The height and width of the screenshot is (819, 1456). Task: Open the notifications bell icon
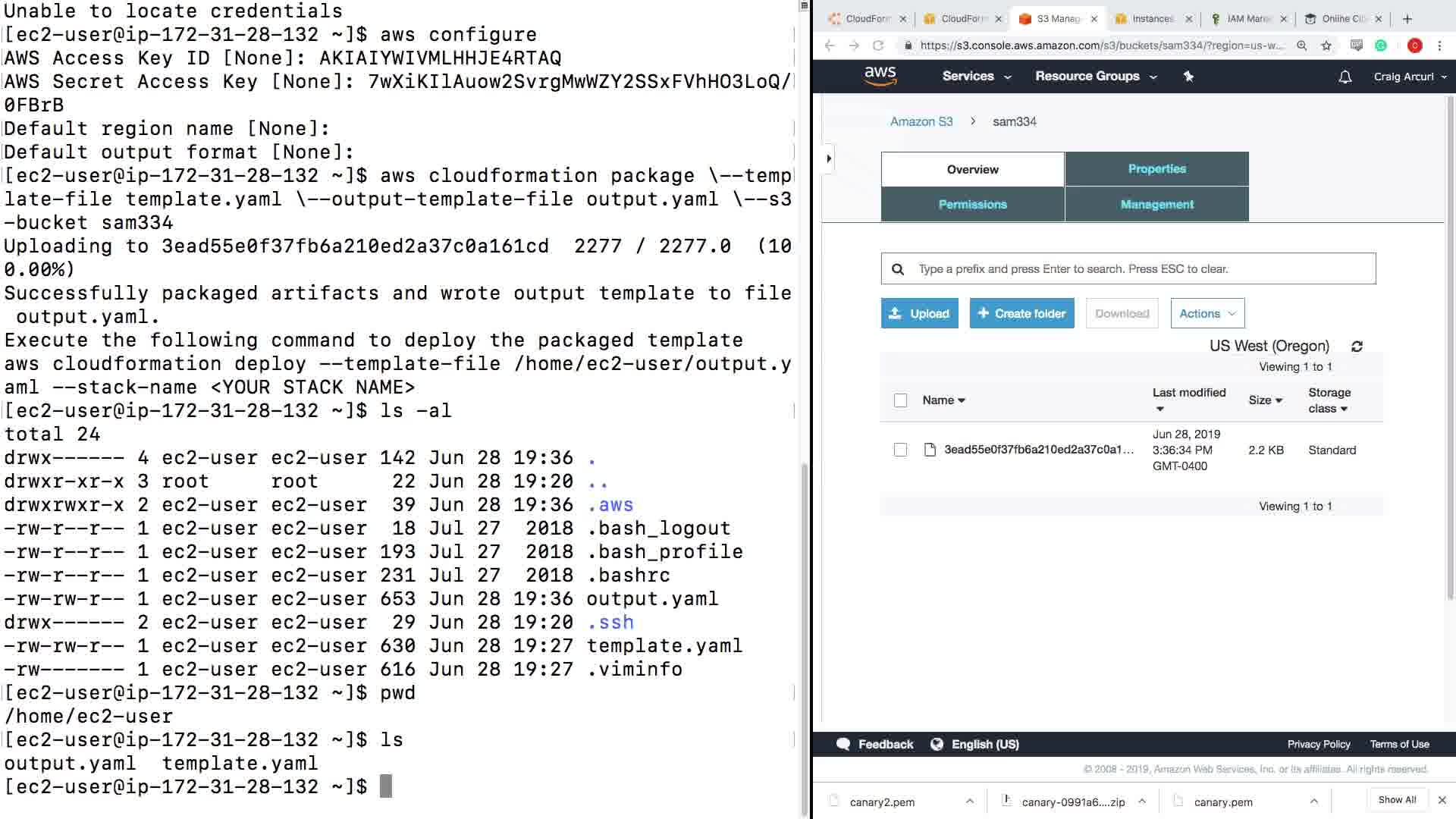(x=1345, y=77)
